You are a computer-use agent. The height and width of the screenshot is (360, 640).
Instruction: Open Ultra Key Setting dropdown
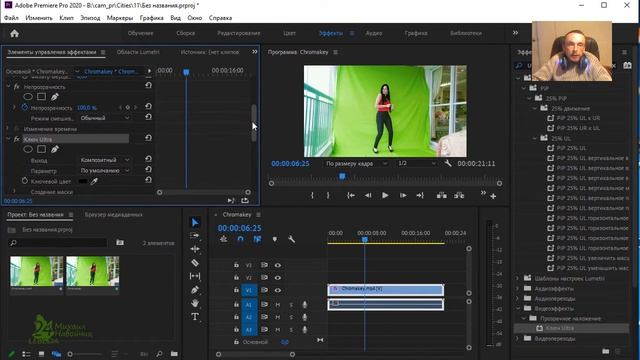tap(105, 171)
